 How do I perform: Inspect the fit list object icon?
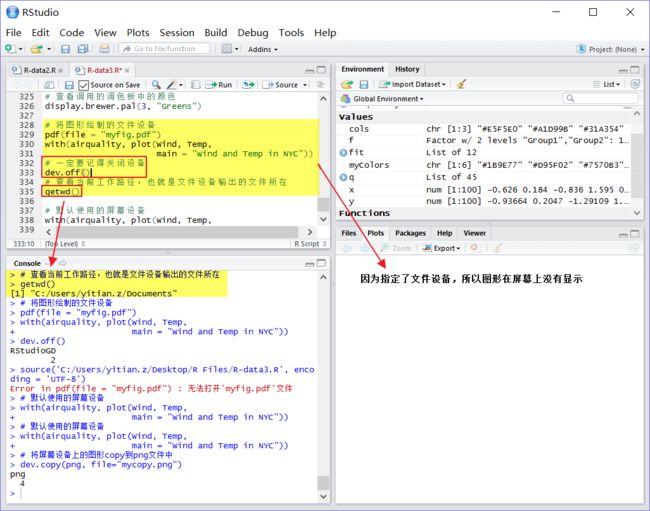point(343,153)
